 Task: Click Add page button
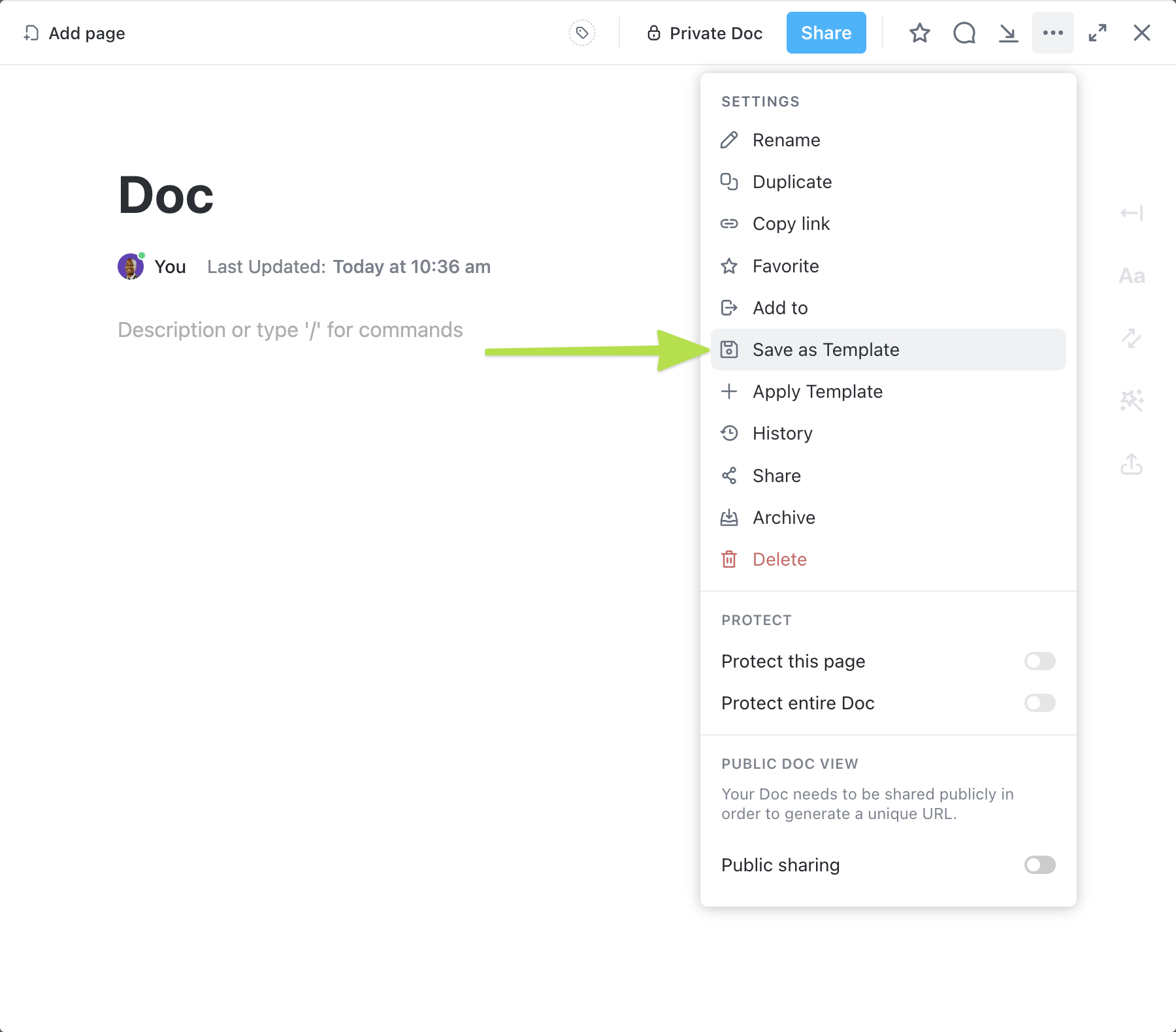(x=74, y=33)
